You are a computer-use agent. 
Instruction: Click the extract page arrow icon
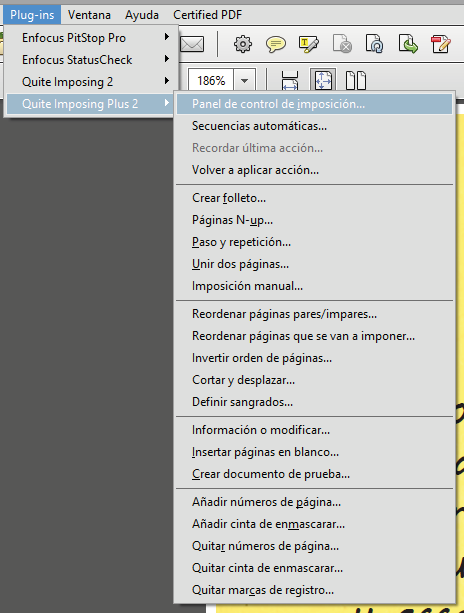click(408, 43)
